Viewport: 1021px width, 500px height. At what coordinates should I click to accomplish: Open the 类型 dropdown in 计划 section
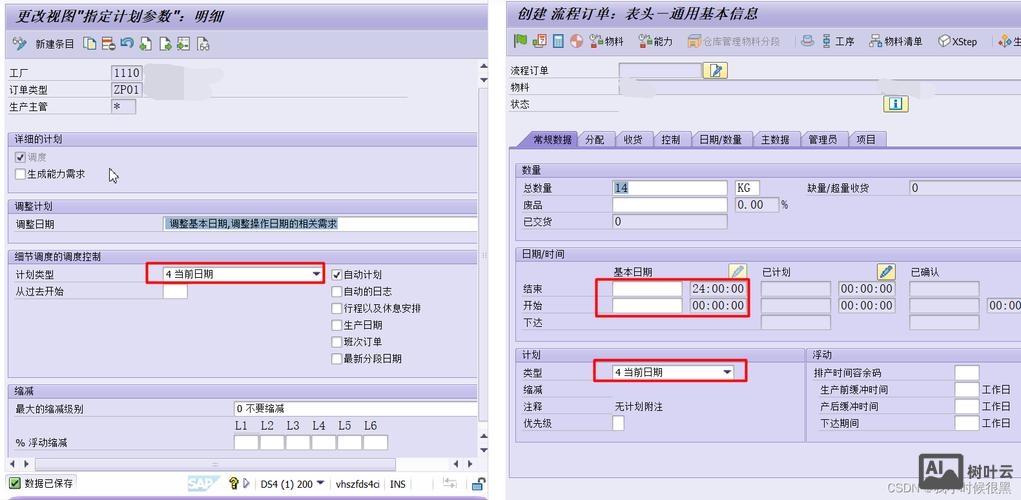(727, 372)
